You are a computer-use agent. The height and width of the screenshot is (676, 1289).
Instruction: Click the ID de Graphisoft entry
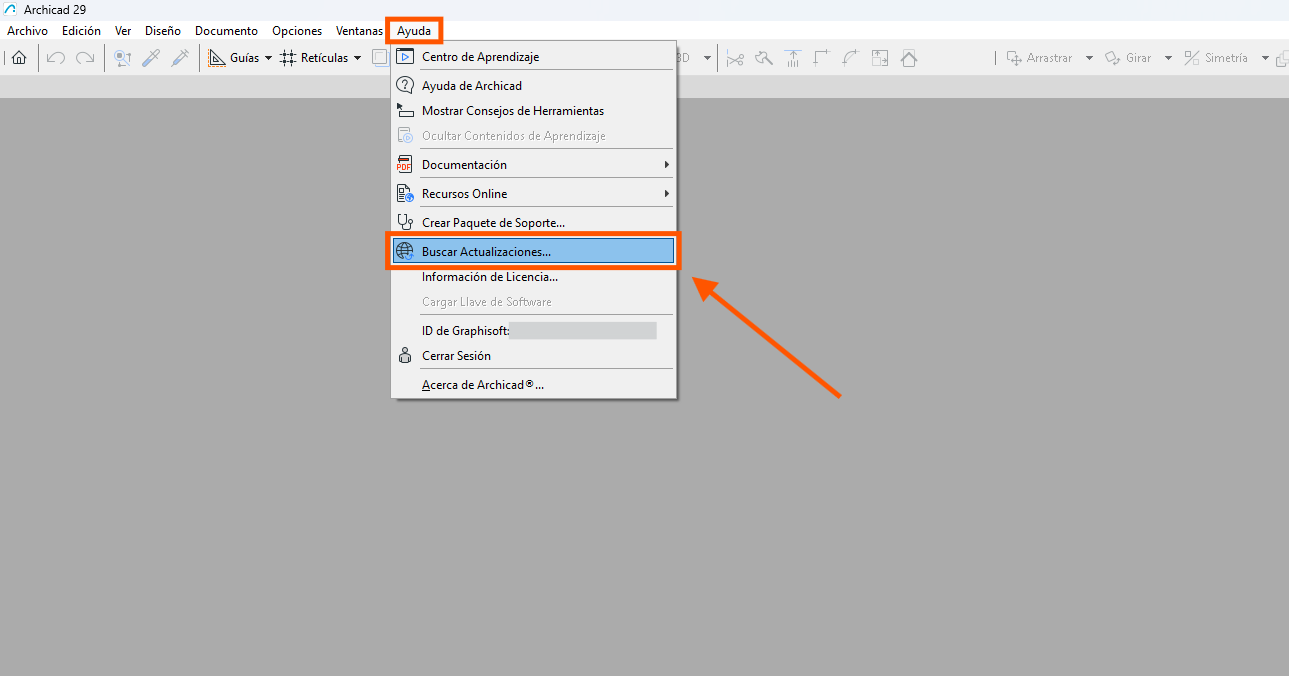point(534,331)
